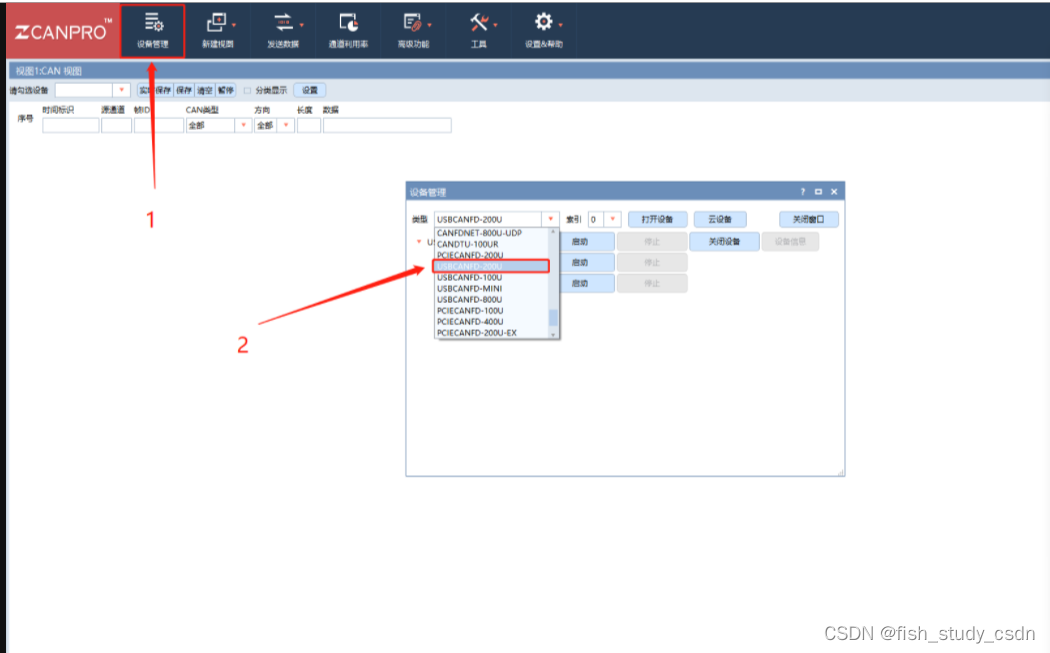Viewport: 1050px width, 653px height.
Task: Open the 高级功能 advanced functions menu
Action: point(414,31)
